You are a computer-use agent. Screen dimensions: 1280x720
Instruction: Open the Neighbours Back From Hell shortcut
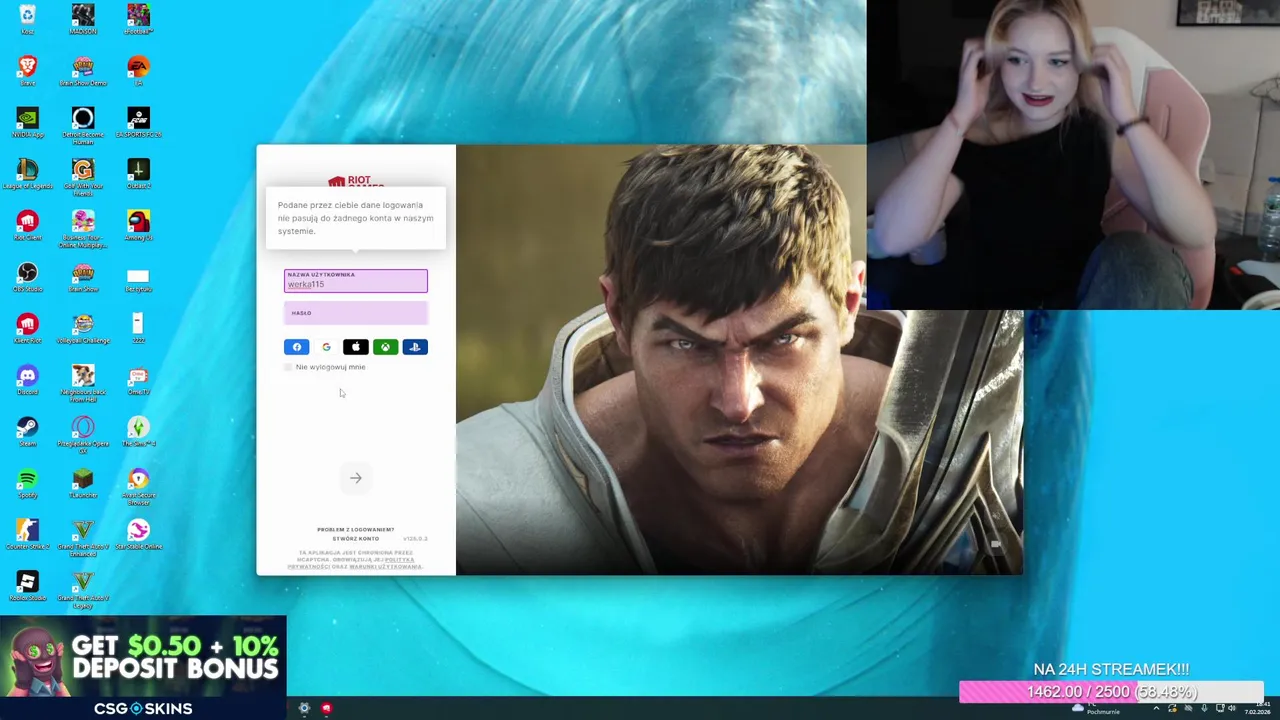(83, 382)
